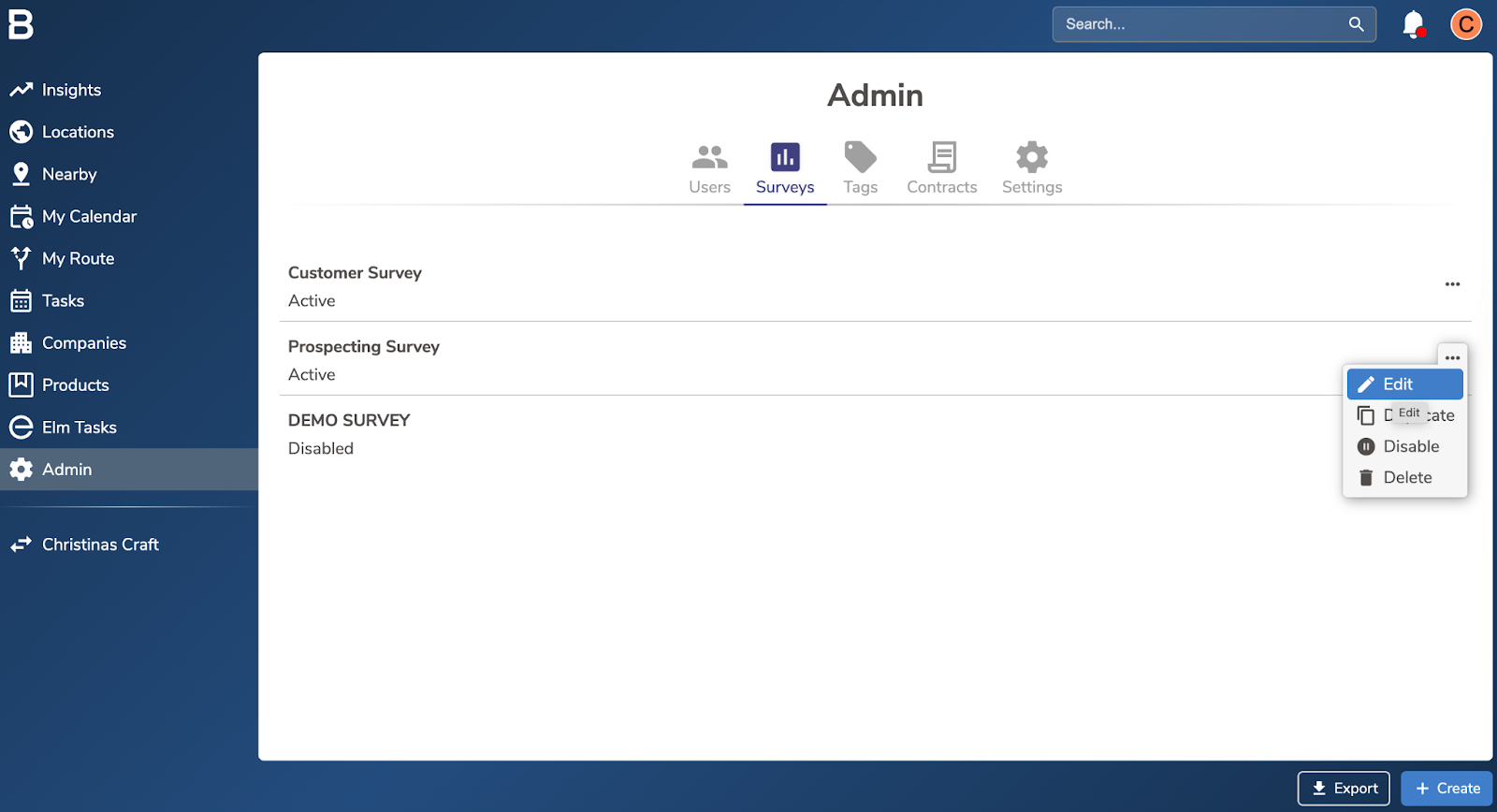Navigate to My Route
This screenshot has width=1497, height=812.
(x=78, y=258)
